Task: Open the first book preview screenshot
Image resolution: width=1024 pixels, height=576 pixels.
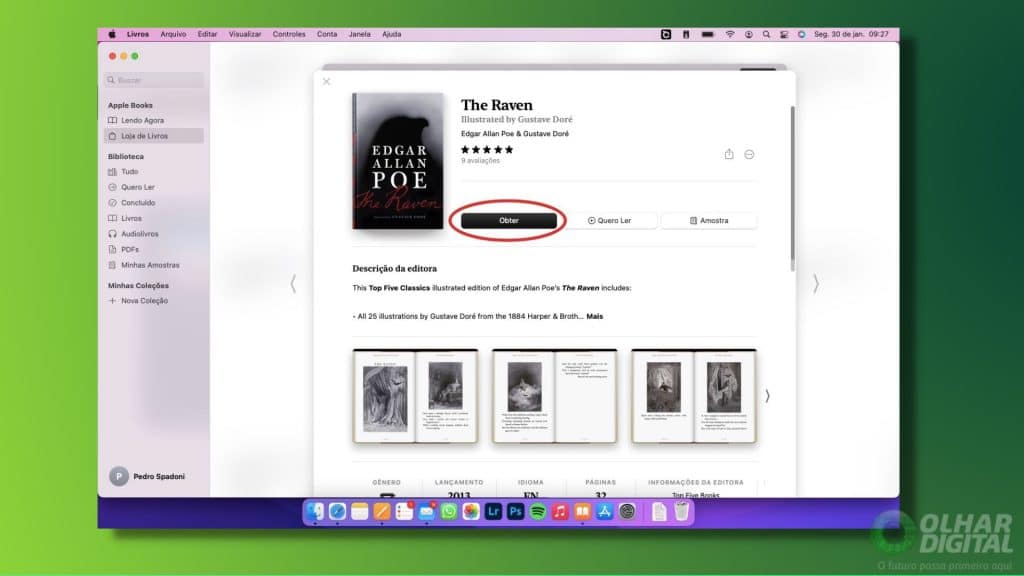Action: 415,396
